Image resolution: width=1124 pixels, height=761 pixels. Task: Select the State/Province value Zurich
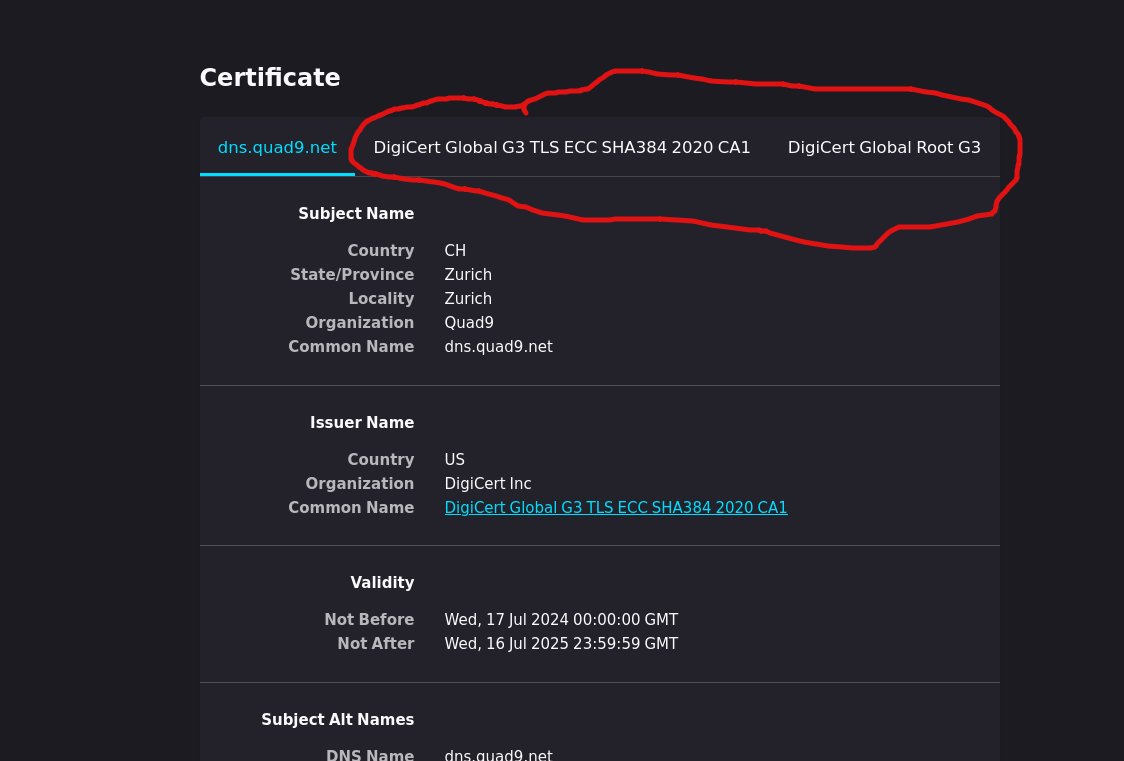[x=468, y=274]
